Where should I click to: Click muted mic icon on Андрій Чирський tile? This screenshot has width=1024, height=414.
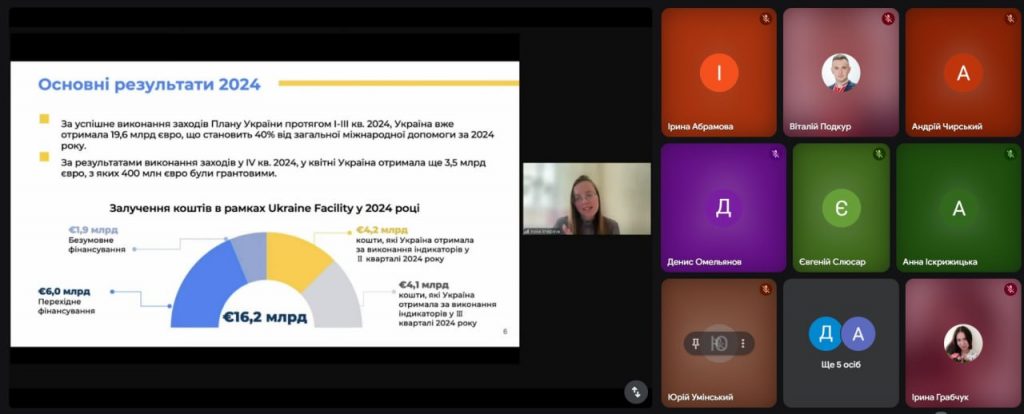[1010, 19]
